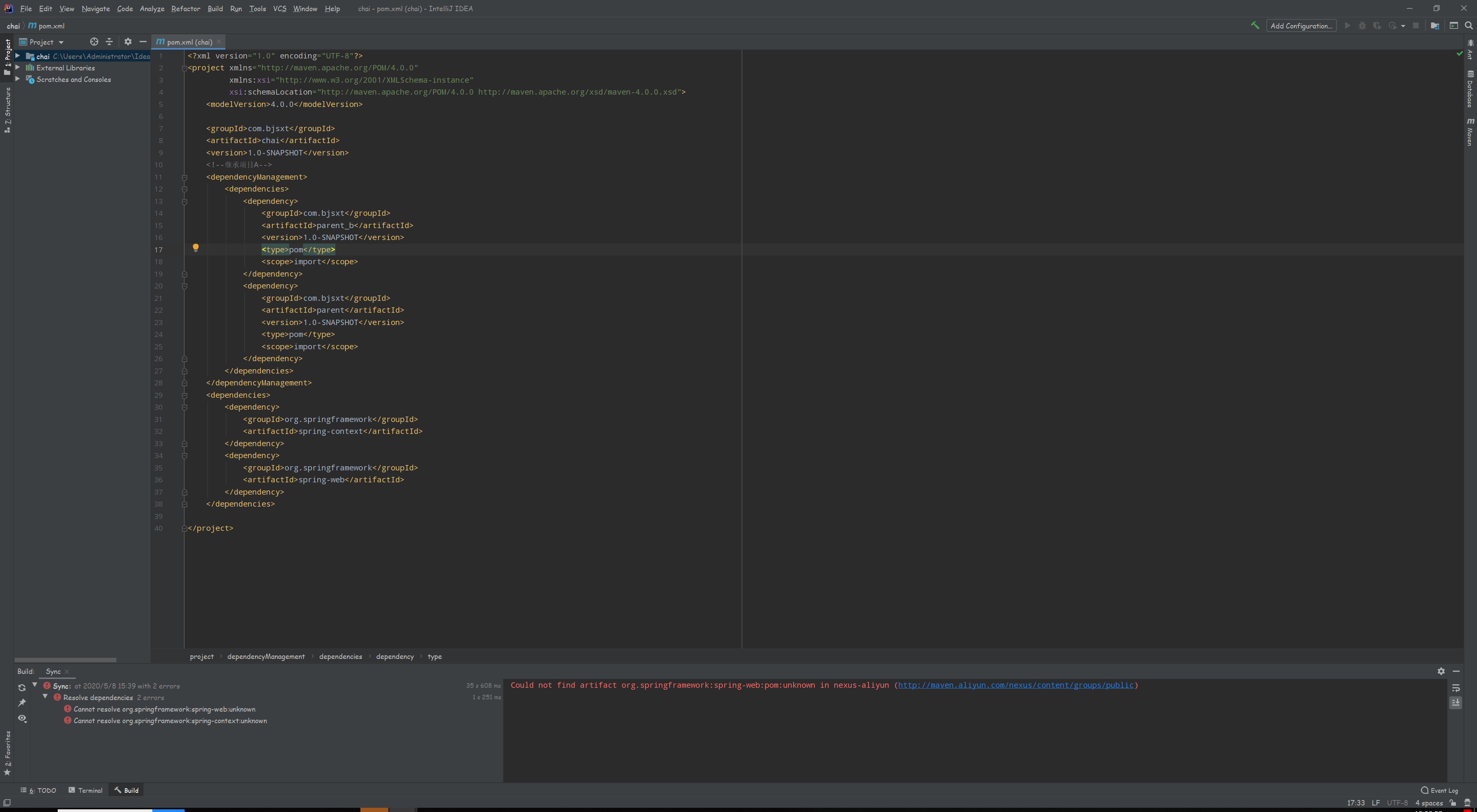1477x812 pixels.
Task: Click the Stop square icon in toolbar
Action: coord(1415,26)
